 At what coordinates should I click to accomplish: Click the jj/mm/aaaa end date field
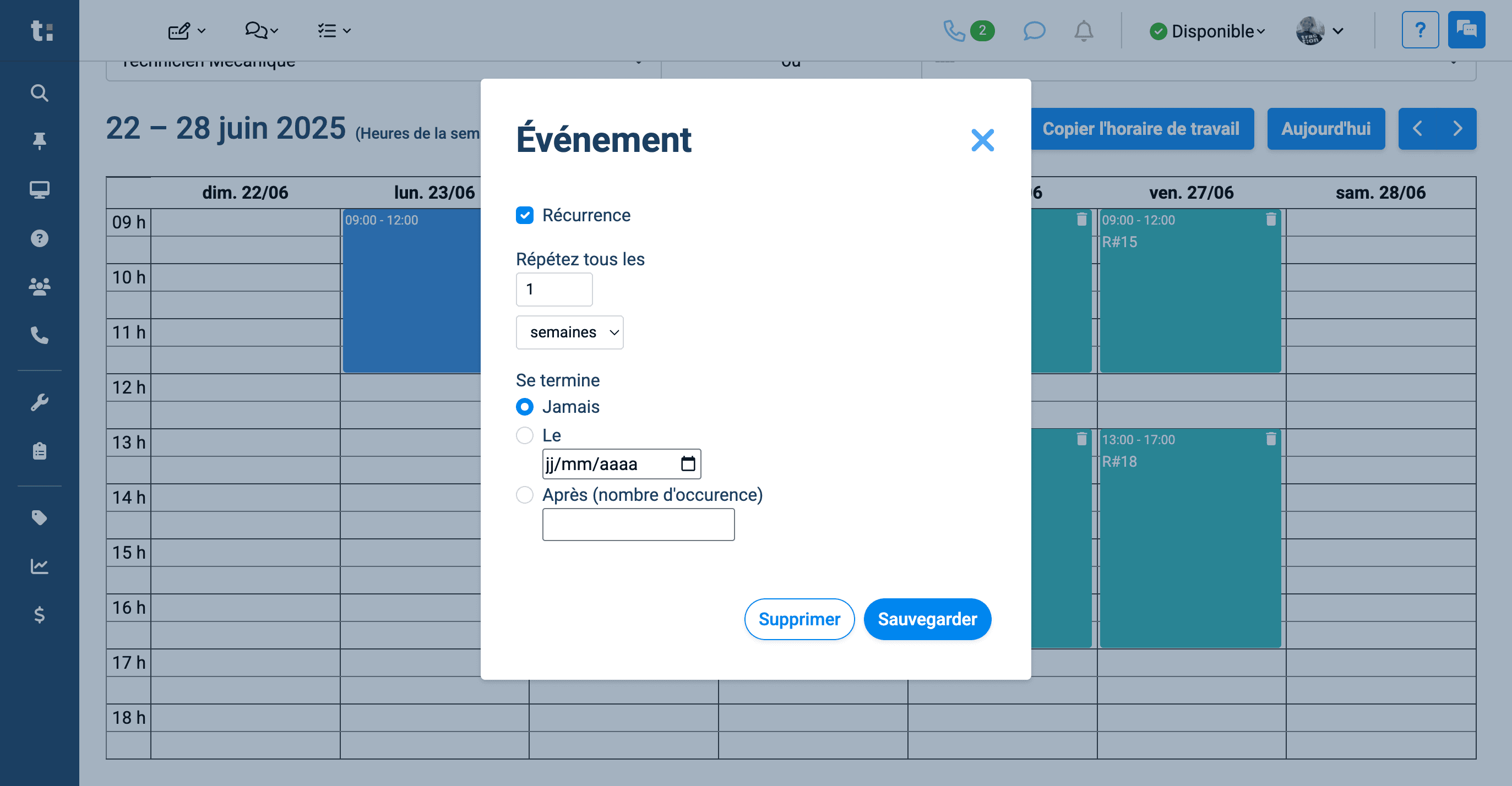pyautogui.click(x=621, y=463)
